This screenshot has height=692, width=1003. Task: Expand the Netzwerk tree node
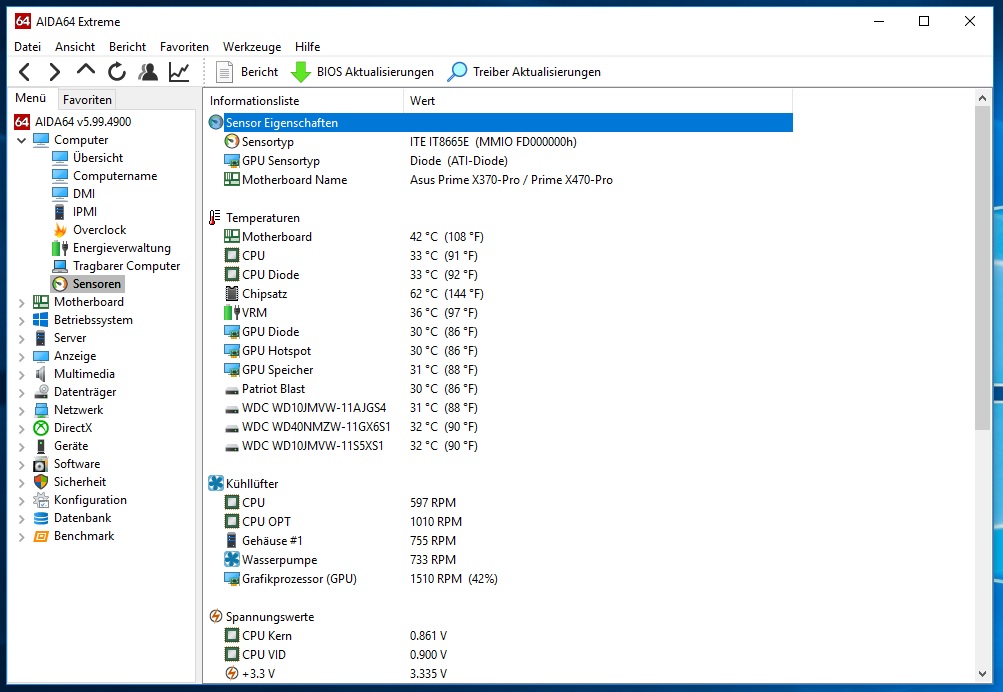[x=22, y=411]
